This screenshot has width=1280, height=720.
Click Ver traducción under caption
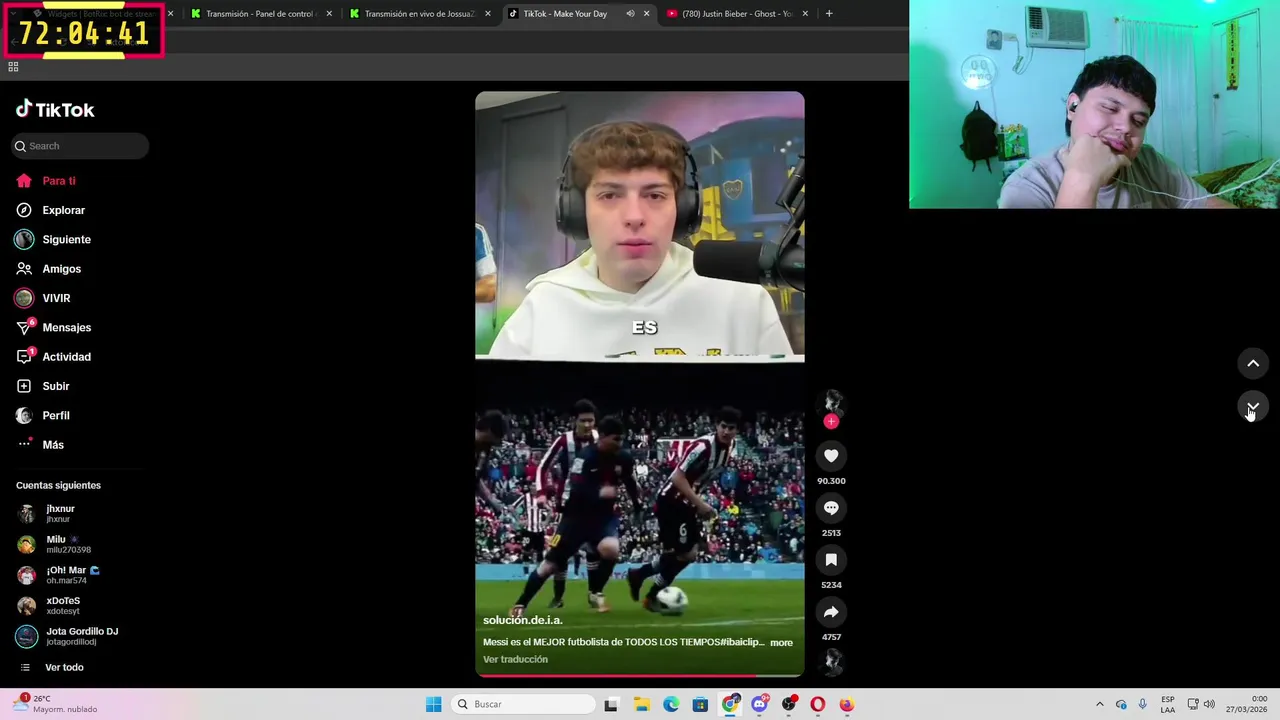(515, 659)
